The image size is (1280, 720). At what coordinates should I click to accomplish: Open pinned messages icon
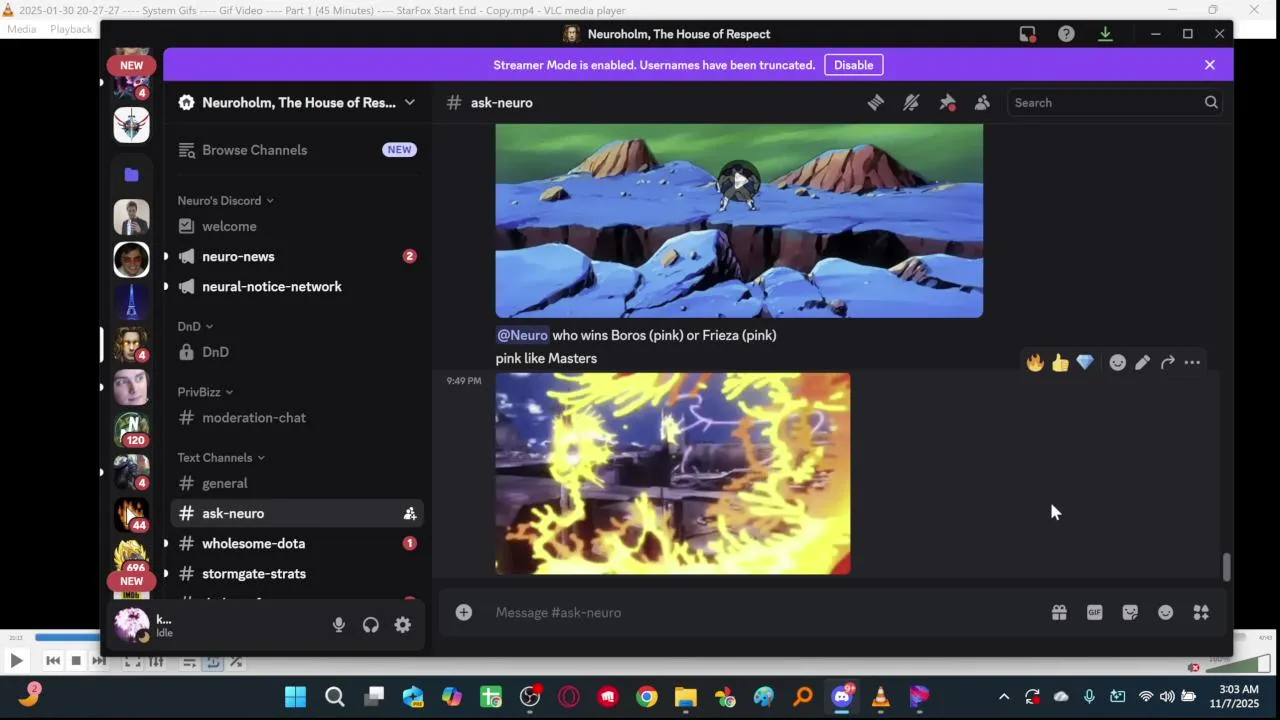947,102
